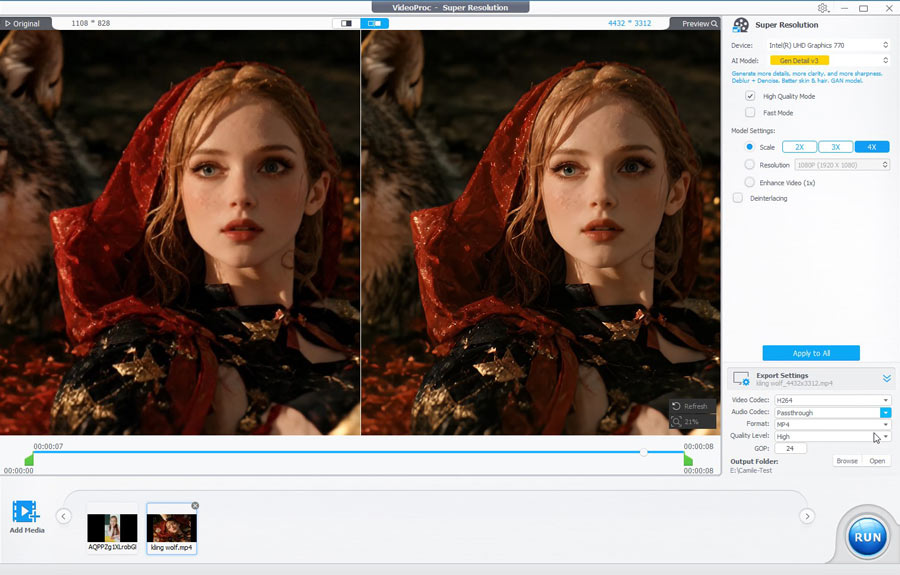Remove kling wolf.mp4 with its close icon
This screenshot has width=900, height=575.
[x=195, y=506]
